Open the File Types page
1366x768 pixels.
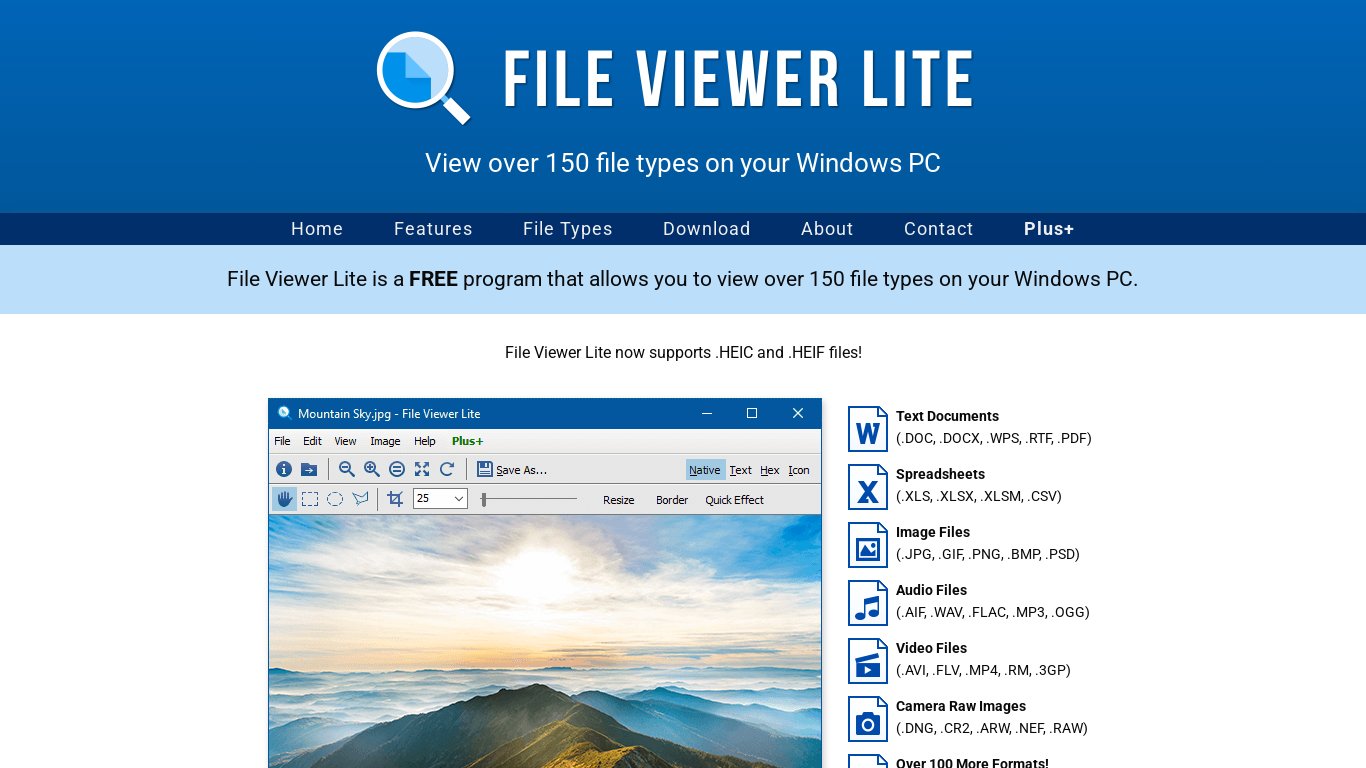coord(568,229)
